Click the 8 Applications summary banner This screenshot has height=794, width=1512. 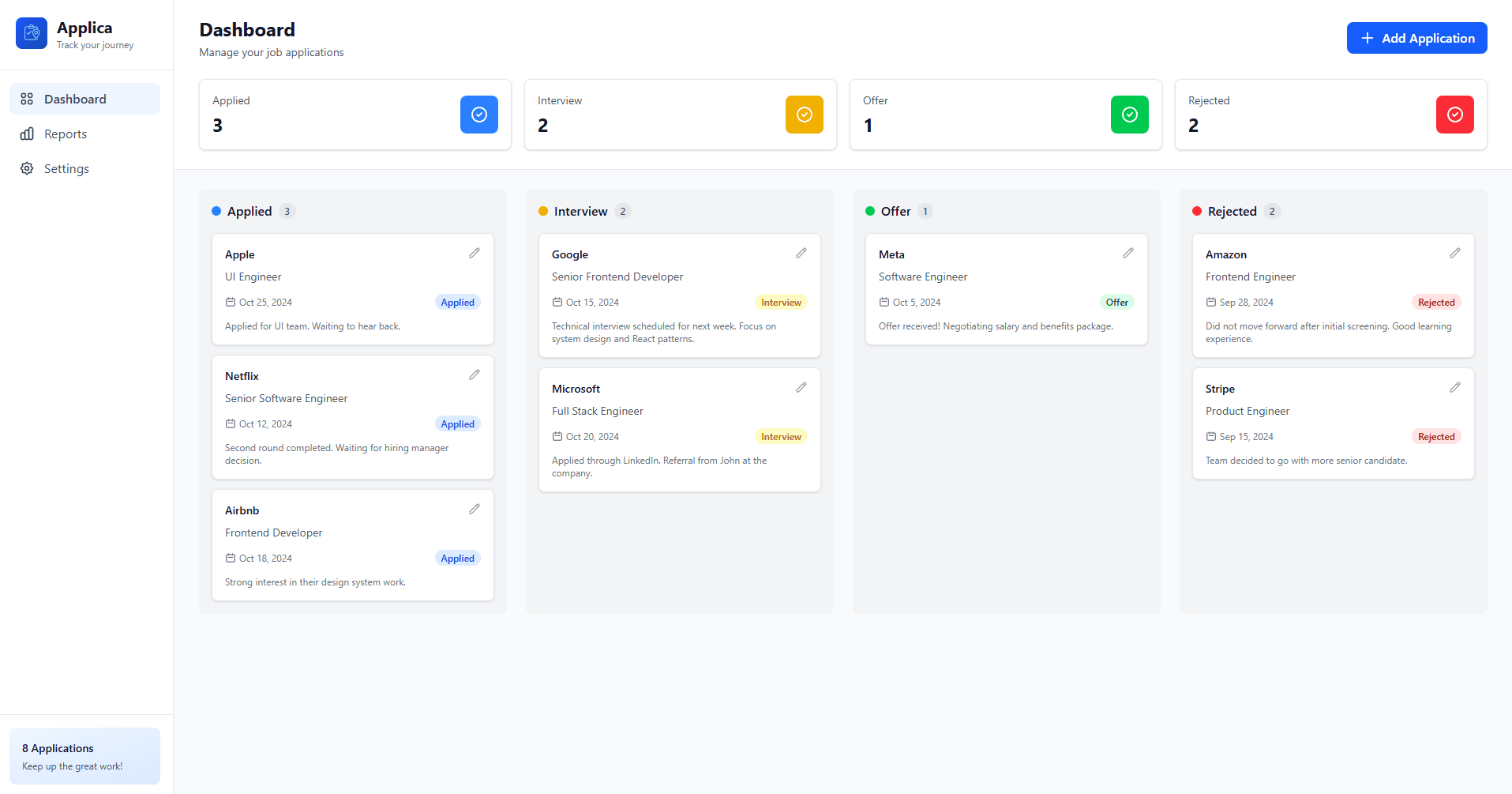(x=84, y=756)
